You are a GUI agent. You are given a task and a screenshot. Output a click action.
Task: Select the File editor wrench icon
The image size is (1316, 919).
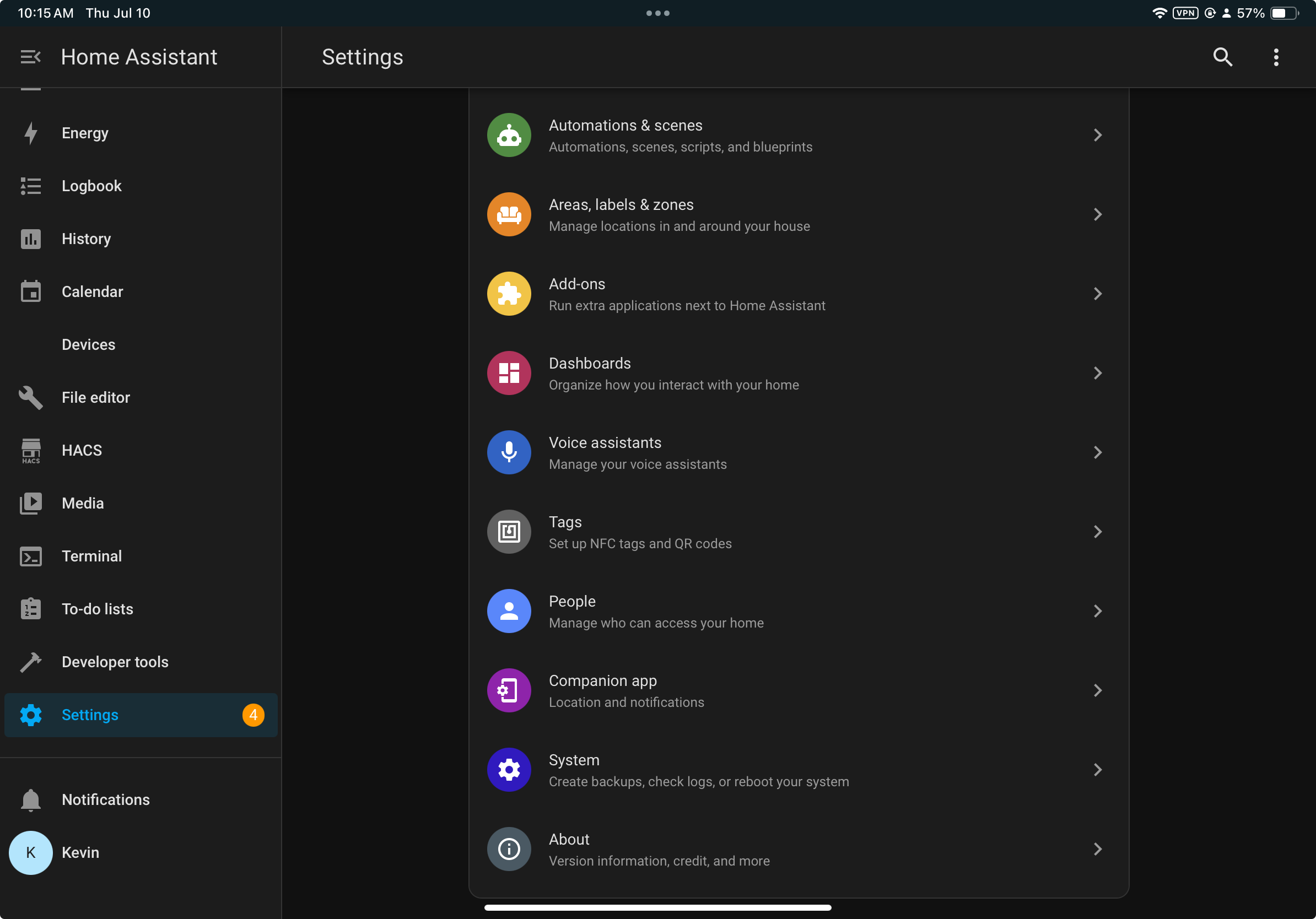click(x=30, y=397)
